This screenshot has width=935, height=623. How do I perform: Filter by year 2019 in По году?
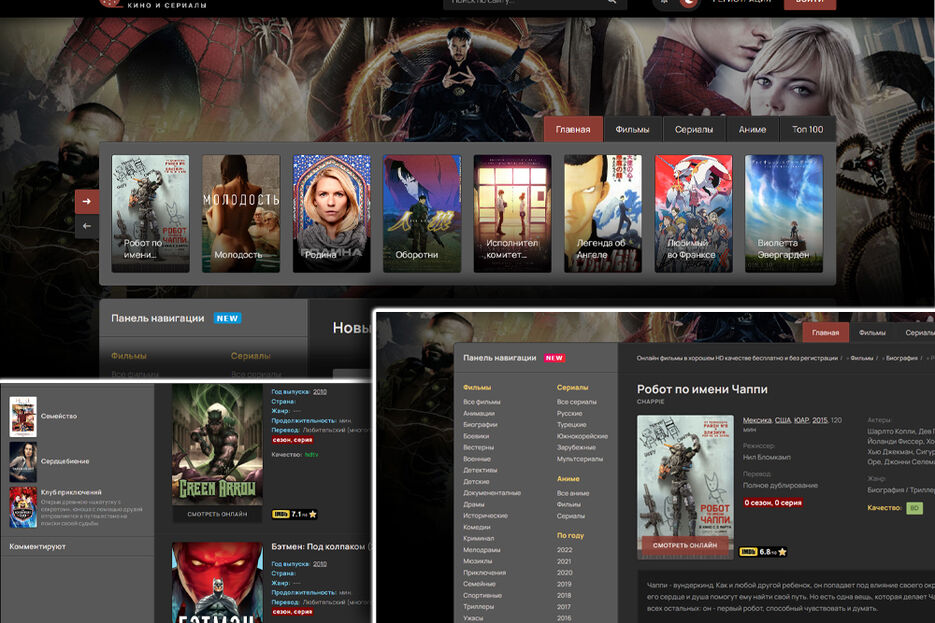pos(564,584)
